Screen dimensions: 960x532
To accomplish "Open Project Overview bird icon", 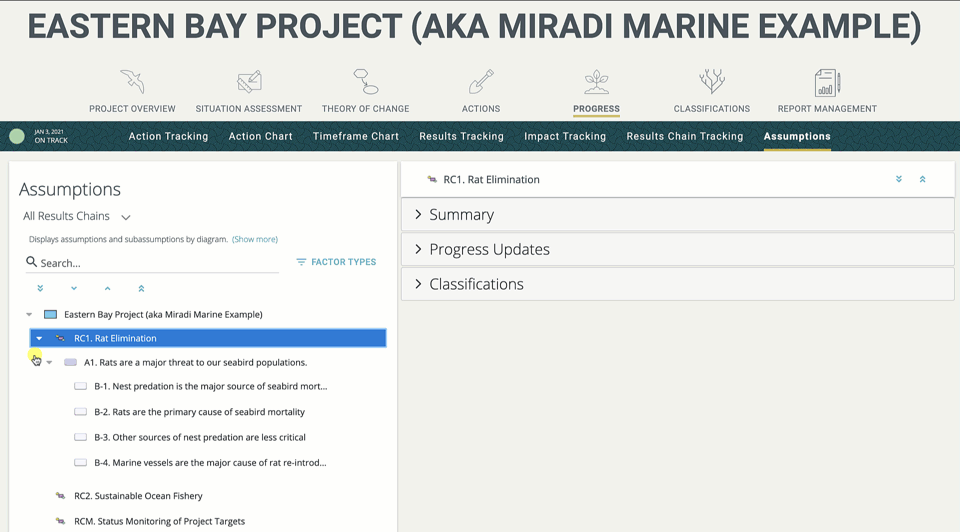I will click(132, 81).
